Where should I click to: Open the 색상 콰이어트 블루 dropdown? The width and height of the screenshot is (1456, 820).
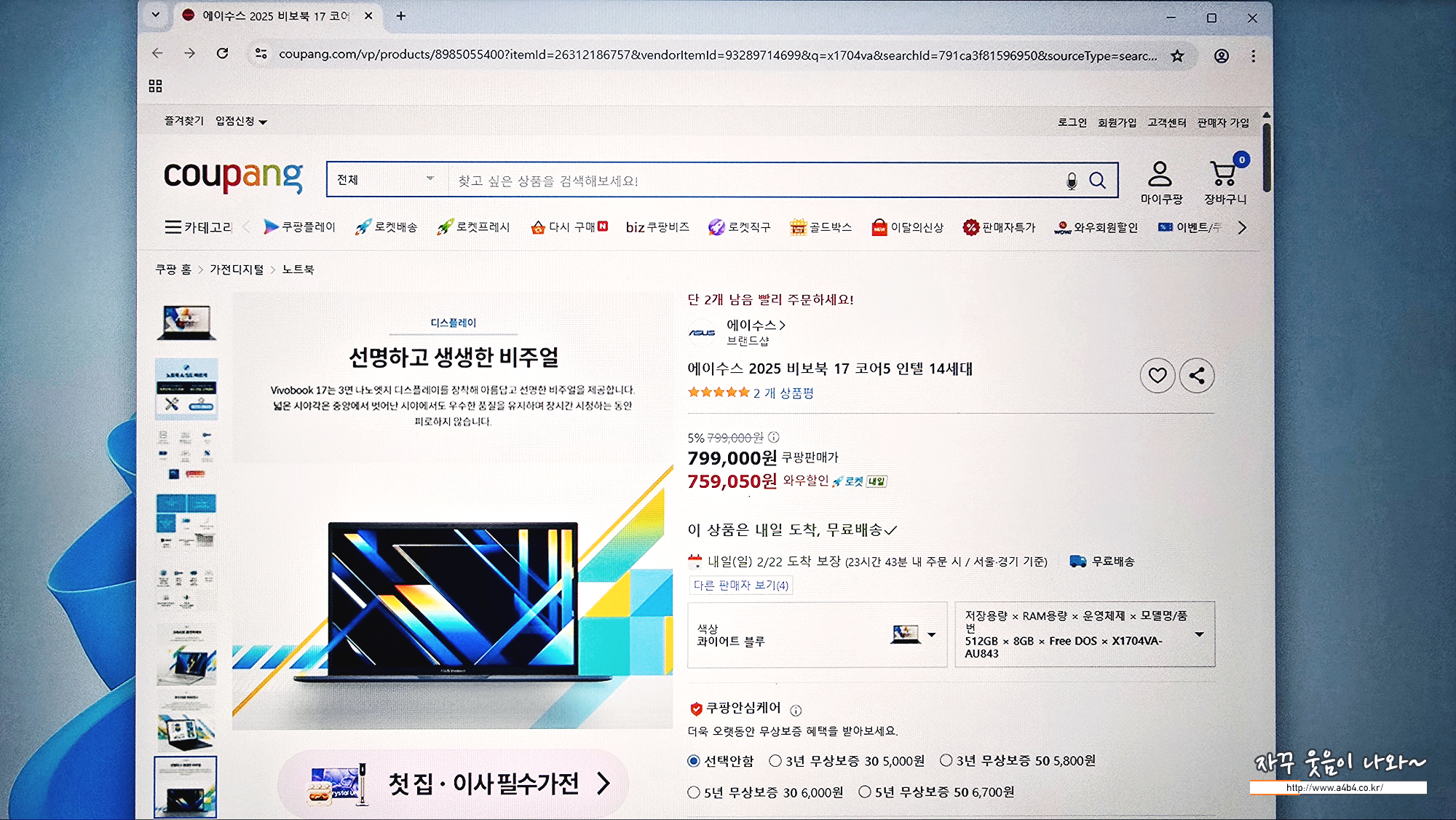pyautogui.click(x=817, y=635)
